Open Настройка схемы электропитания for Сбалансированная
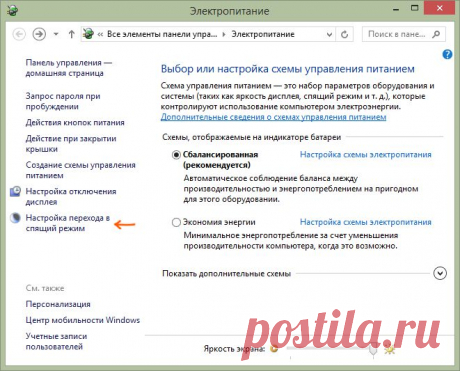Image resolution: width=460 pixels, height=371 pixels. (366, 154)
